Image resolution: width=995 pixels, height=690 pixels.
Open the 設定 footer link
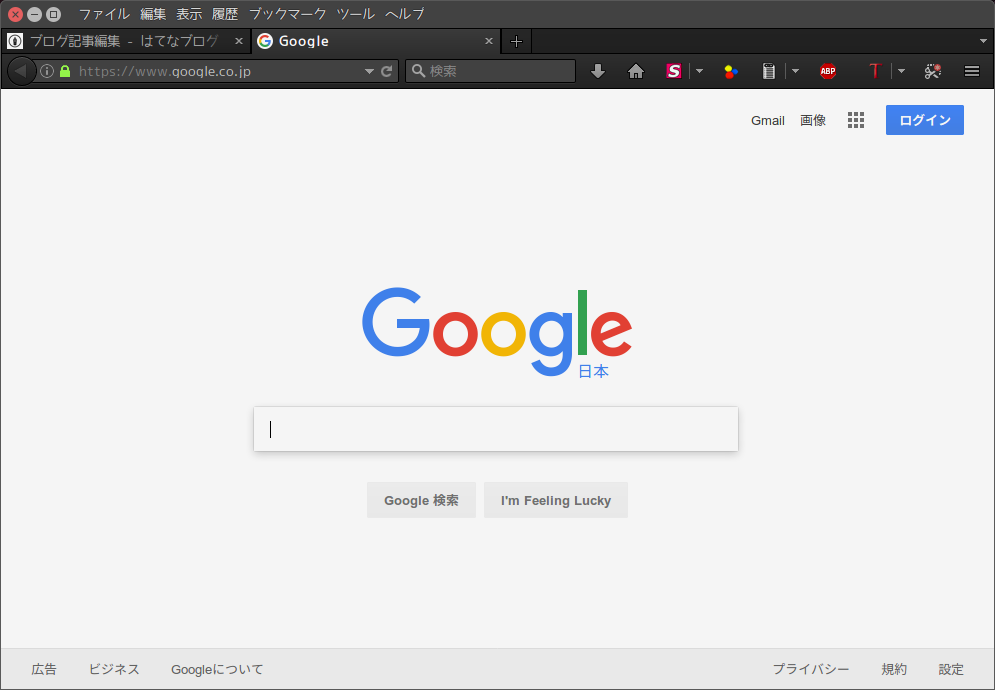[x=951, y=669]
